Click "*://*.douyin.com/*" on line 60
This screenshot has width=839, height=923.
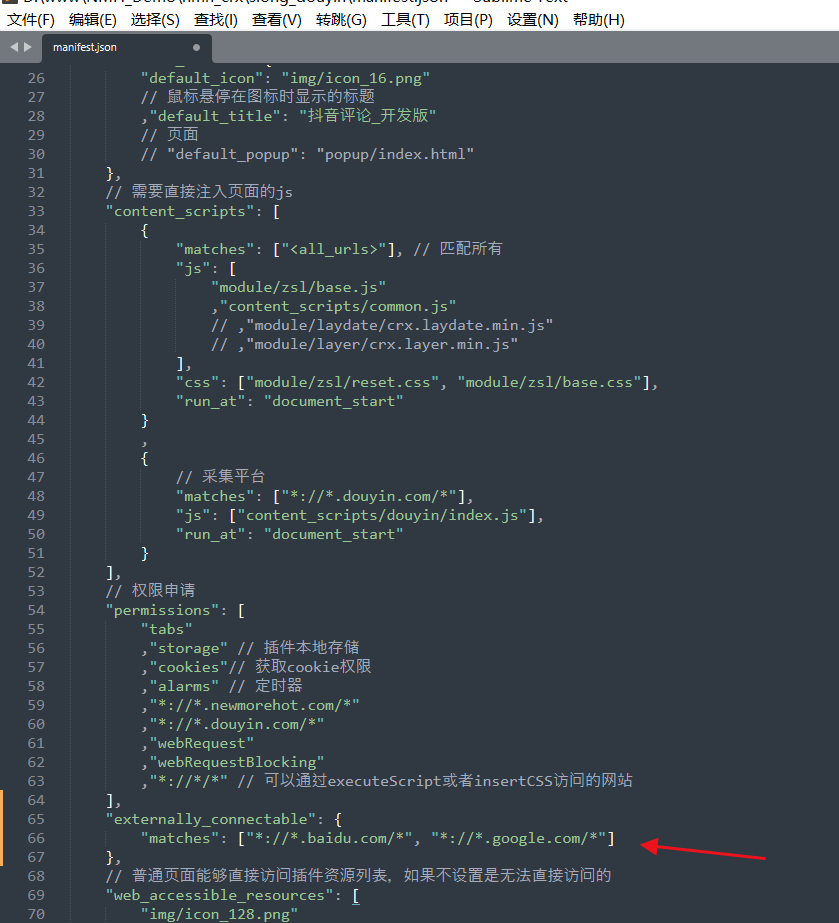coord(237,725)
